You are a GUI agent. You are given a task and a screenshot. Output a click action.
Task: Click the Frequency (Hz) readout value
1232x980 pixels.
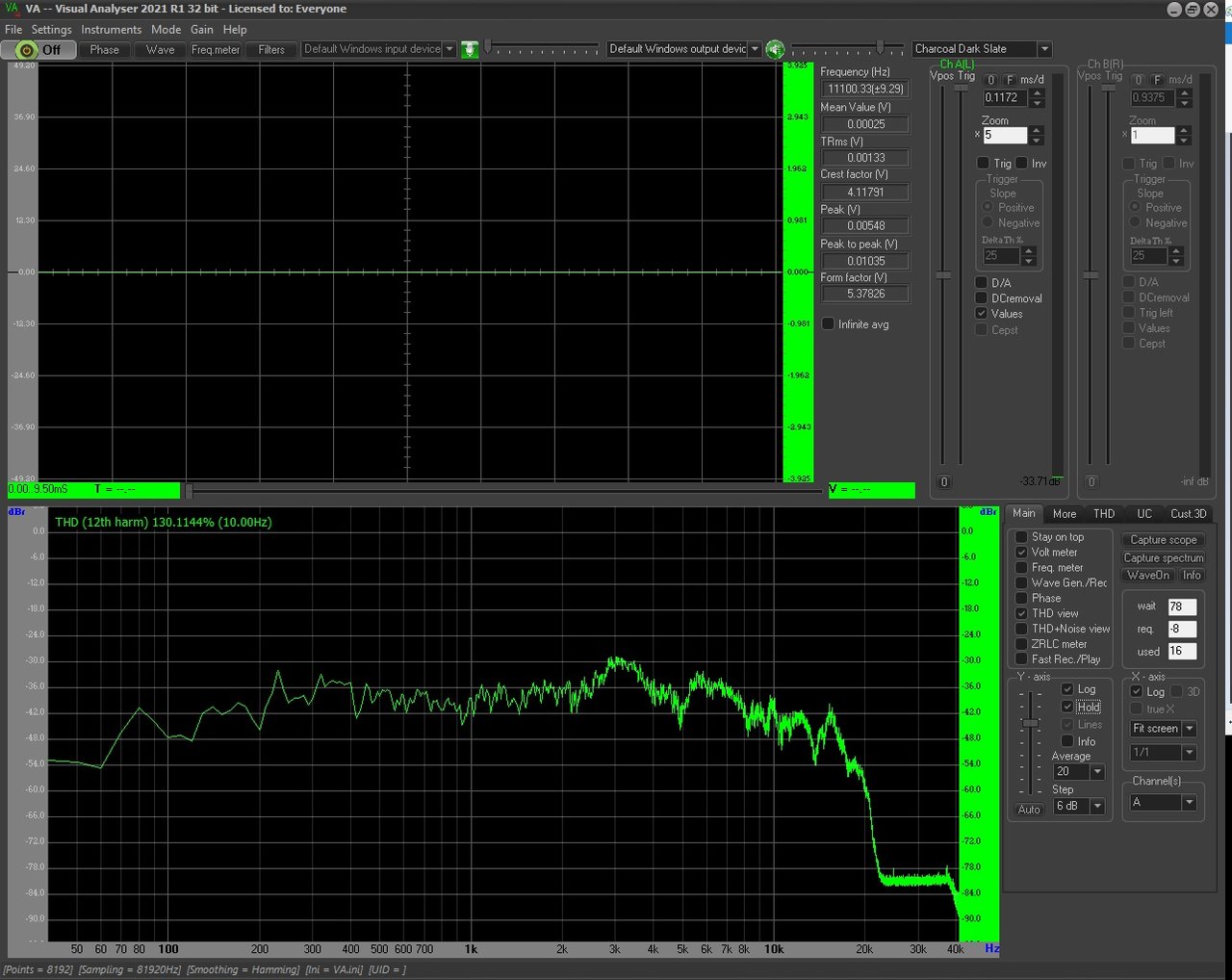click(x=865, y=89)
